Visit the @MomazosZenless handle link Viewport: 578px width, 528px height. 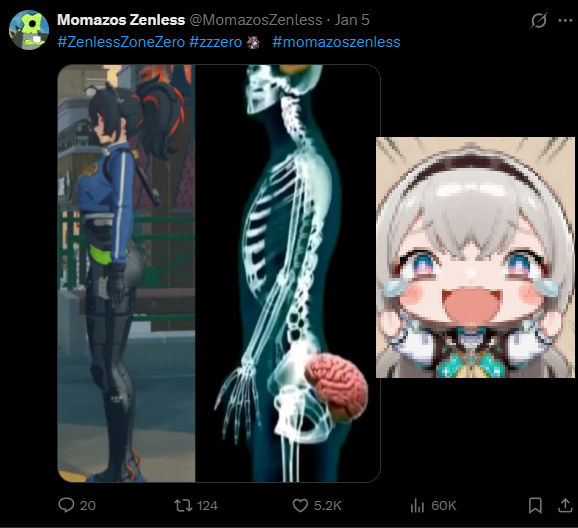(x=256, y=20)
